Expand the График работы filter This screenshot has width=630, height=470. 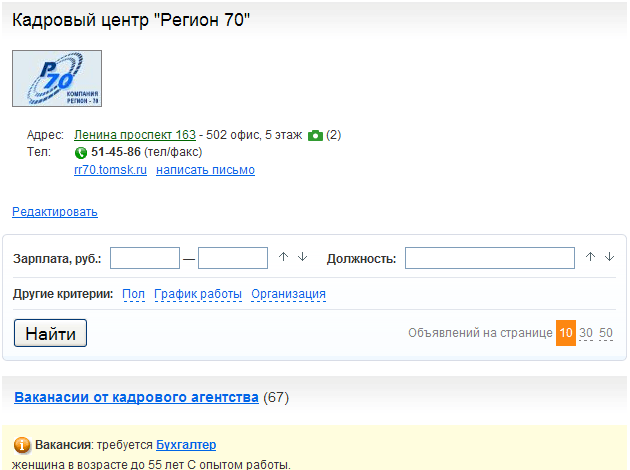pos(198,294)
